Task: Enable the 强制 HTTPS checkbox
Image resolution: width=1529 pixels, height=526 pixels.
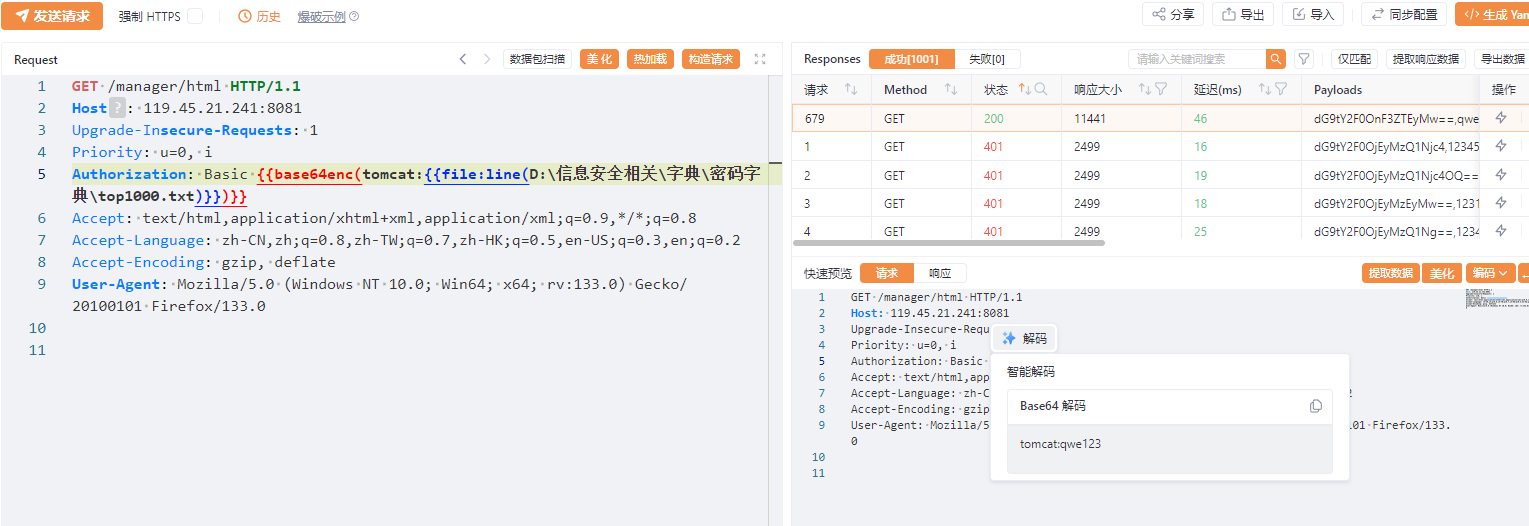Action: [195, 17]
